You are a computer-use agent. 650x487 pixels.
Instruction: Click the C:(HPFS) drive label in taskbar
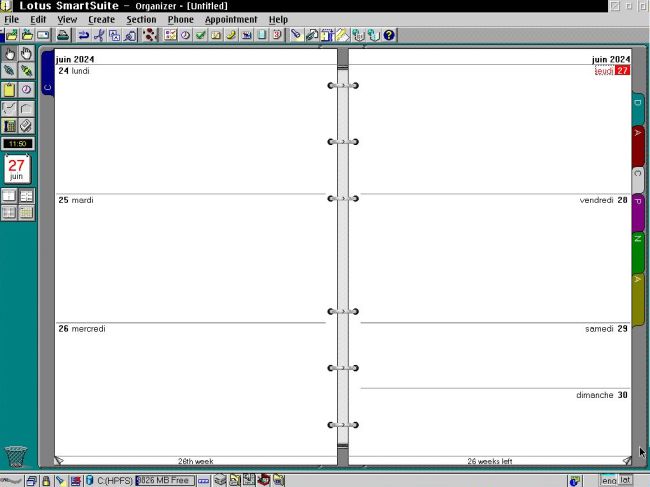(x=115, y=480)
